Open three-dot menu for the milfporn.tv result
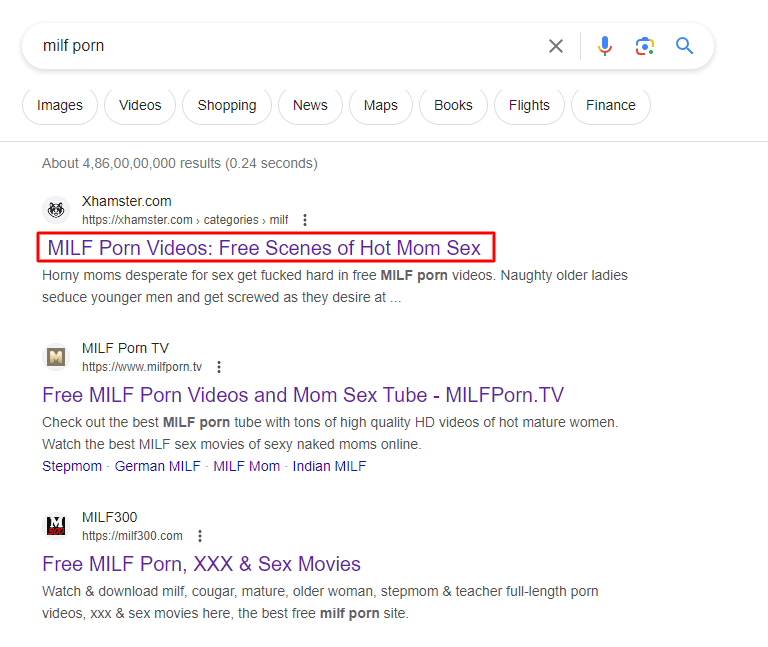Viewport: 768px width, 647px height. [x=219, y=367]
